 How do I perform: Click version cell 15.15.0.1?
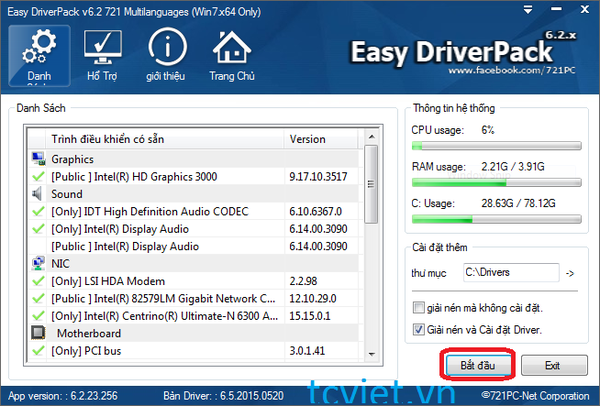click(310, 316)
